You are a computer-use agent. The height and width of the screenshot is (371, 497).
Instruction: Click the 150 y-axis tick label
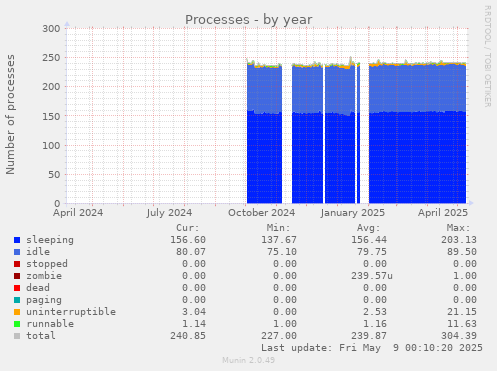tap(51, 116)
